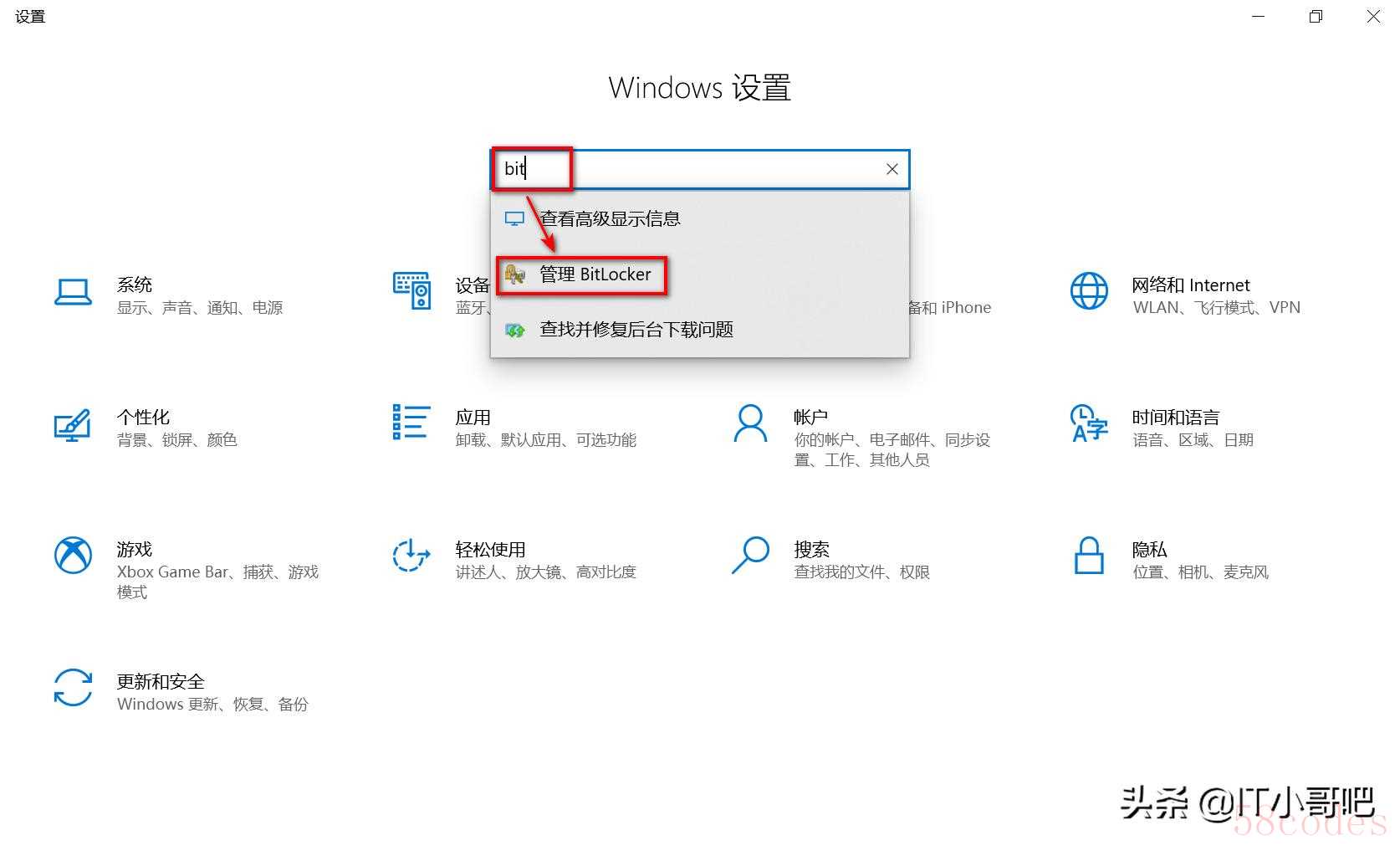Screen dimensions: 1400x846
Task: Open the 游戏 Xbox icon
Action: point(73,556)
